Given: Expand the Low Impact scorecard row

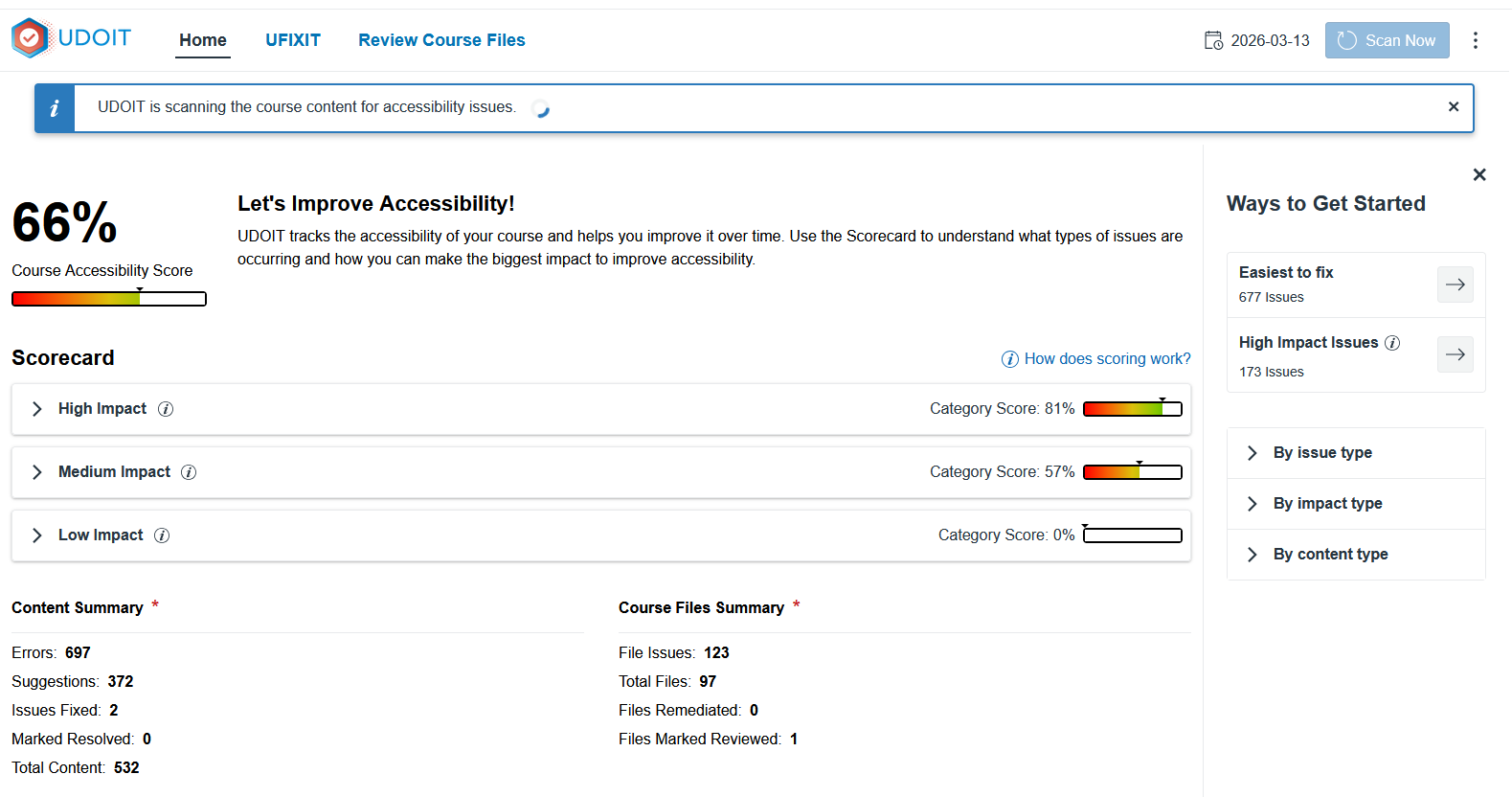Looking at the screenshot, I should [x=601, y=535].
